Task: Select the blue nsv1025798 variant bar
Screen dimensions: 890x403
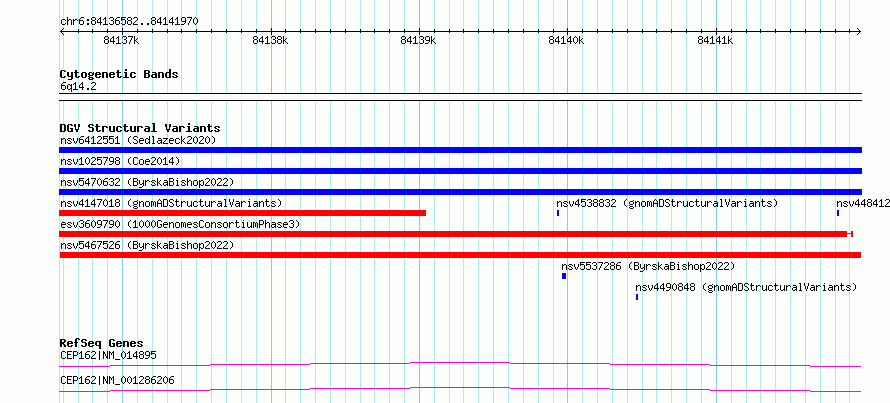Action: pyautogui.click(x=460, y=171)
